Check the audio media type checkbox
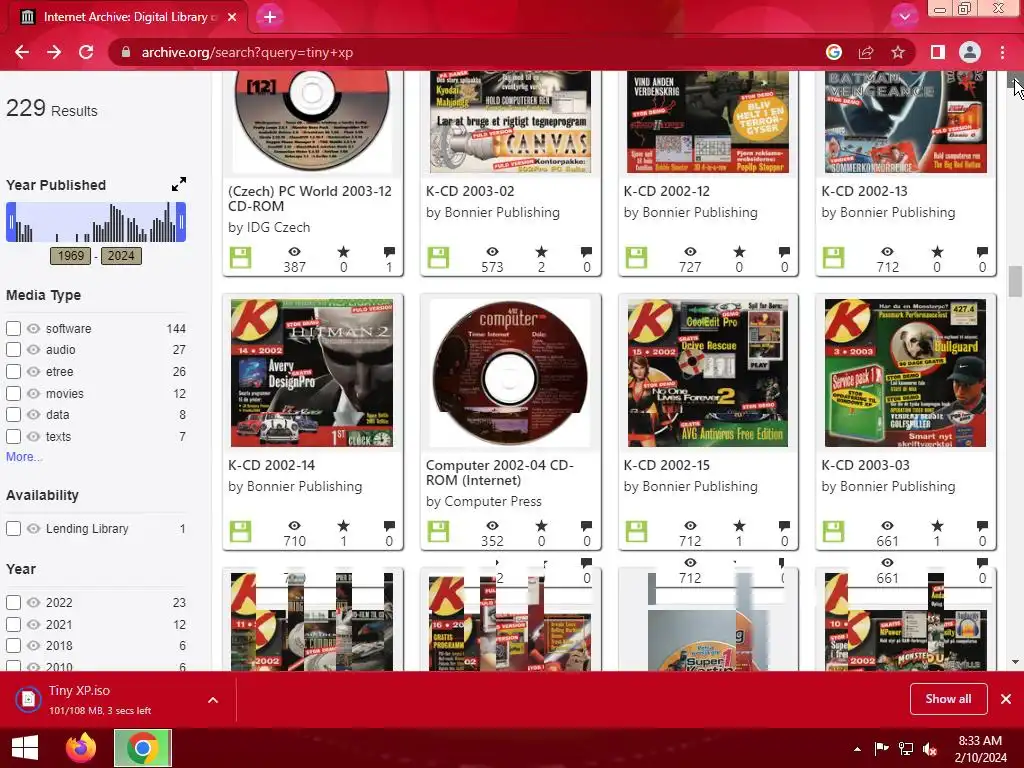This screenshot has width=1024, height=768. point(13,349)
